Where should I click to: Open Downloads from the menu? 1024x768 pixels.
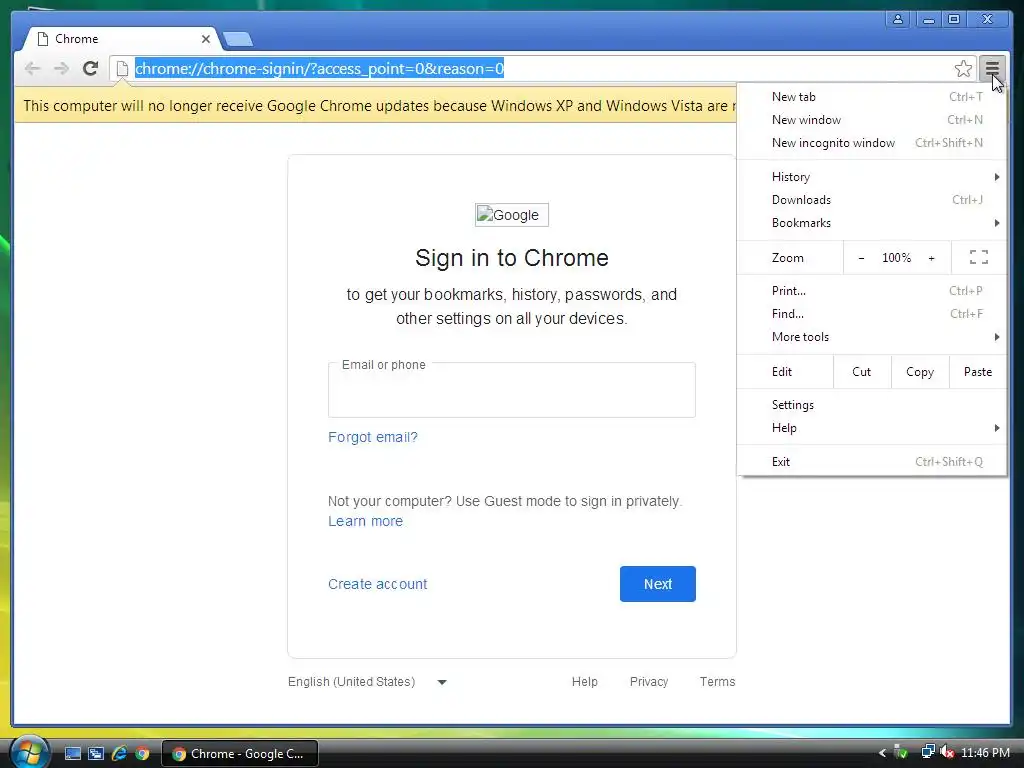[872, 200]
